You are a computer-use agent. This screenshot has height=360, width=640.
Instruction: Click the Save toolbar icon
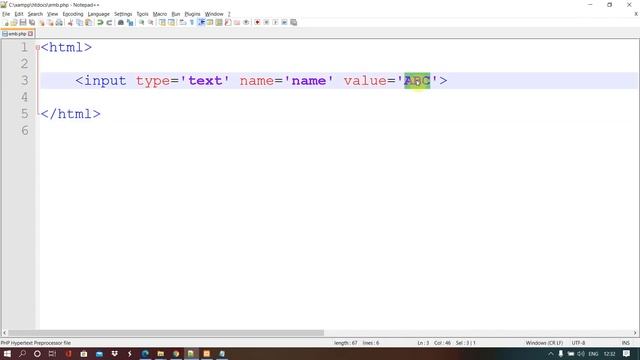[x=23, y=22]
